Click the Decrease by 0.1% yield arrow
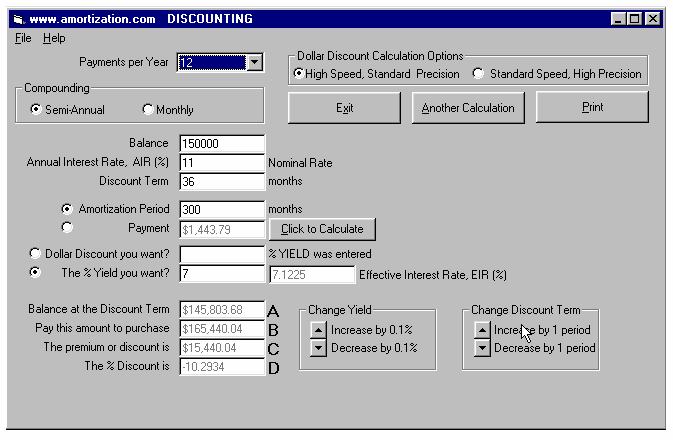 (x=318, y=348)
